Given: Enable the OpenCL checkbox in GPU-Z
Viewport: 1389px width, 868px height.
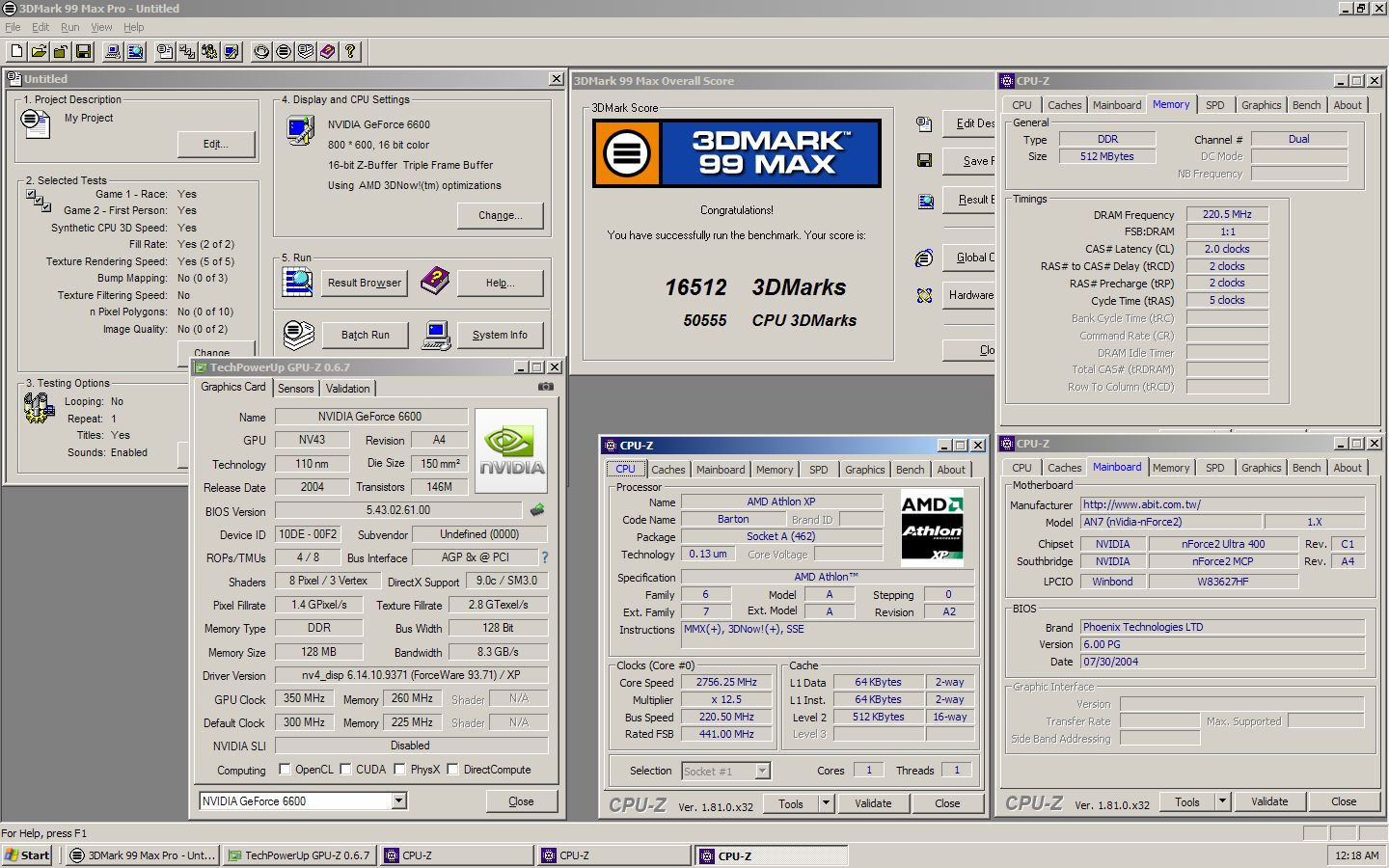Looking at the screenshot, I should pos(285,770).
